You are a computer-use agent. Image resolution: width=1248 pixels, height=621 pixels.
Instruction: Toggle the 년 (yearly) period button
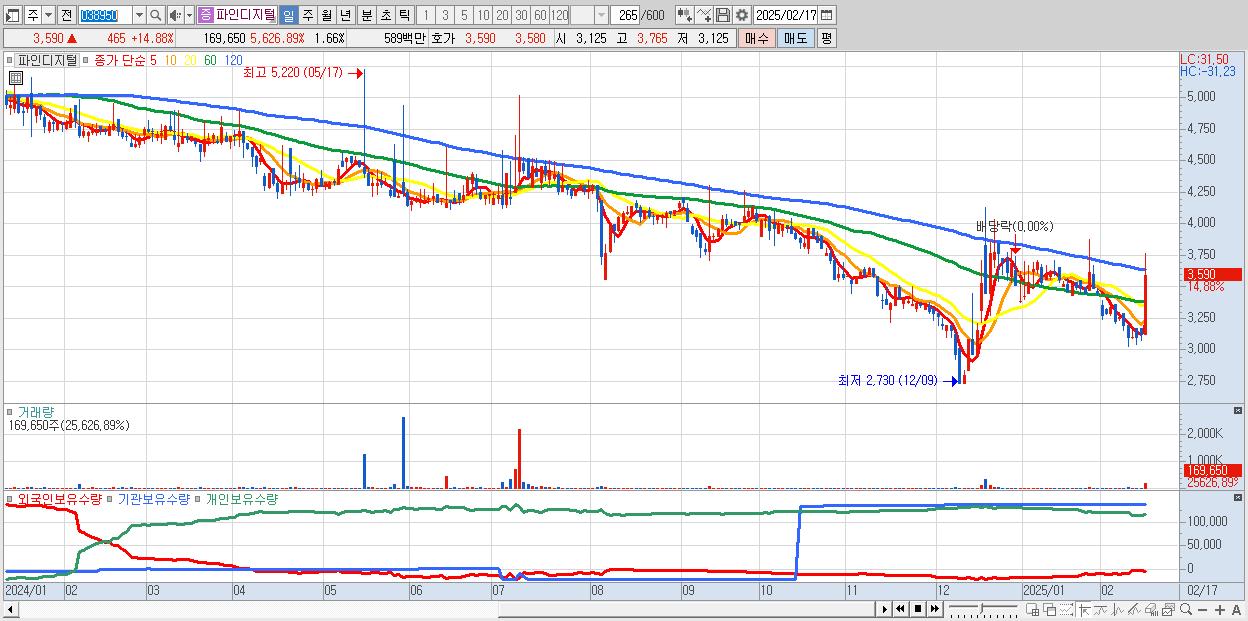pos(345,15)
